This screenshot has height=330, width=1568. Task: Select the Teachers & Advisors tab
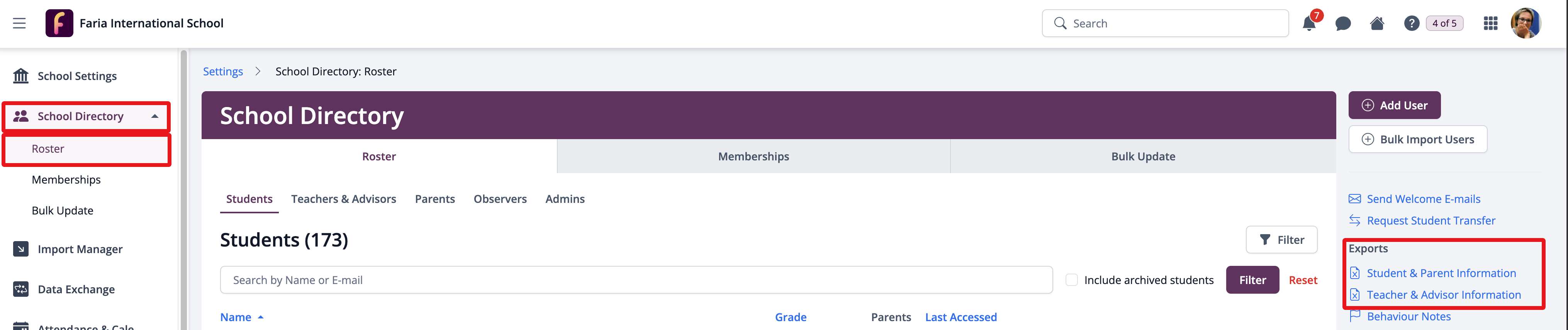click(x=343, y=199)
